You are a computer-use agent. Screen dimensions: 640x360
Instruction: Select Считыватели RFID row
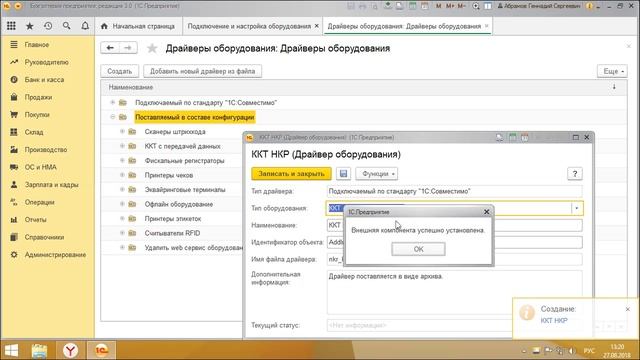coord(172,233)
